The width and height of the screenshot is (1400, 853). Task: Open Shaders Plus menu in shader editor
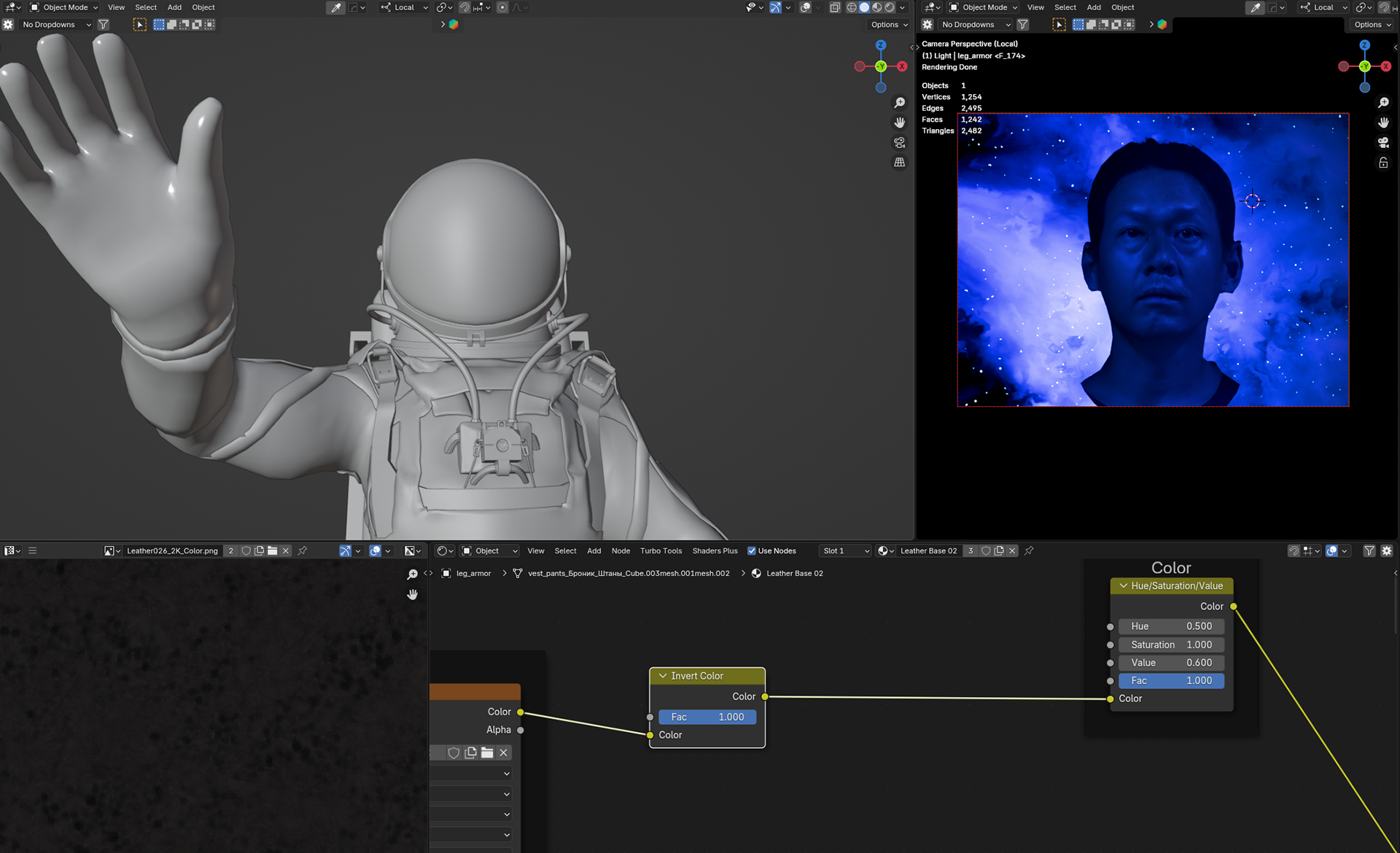[715, 550]
